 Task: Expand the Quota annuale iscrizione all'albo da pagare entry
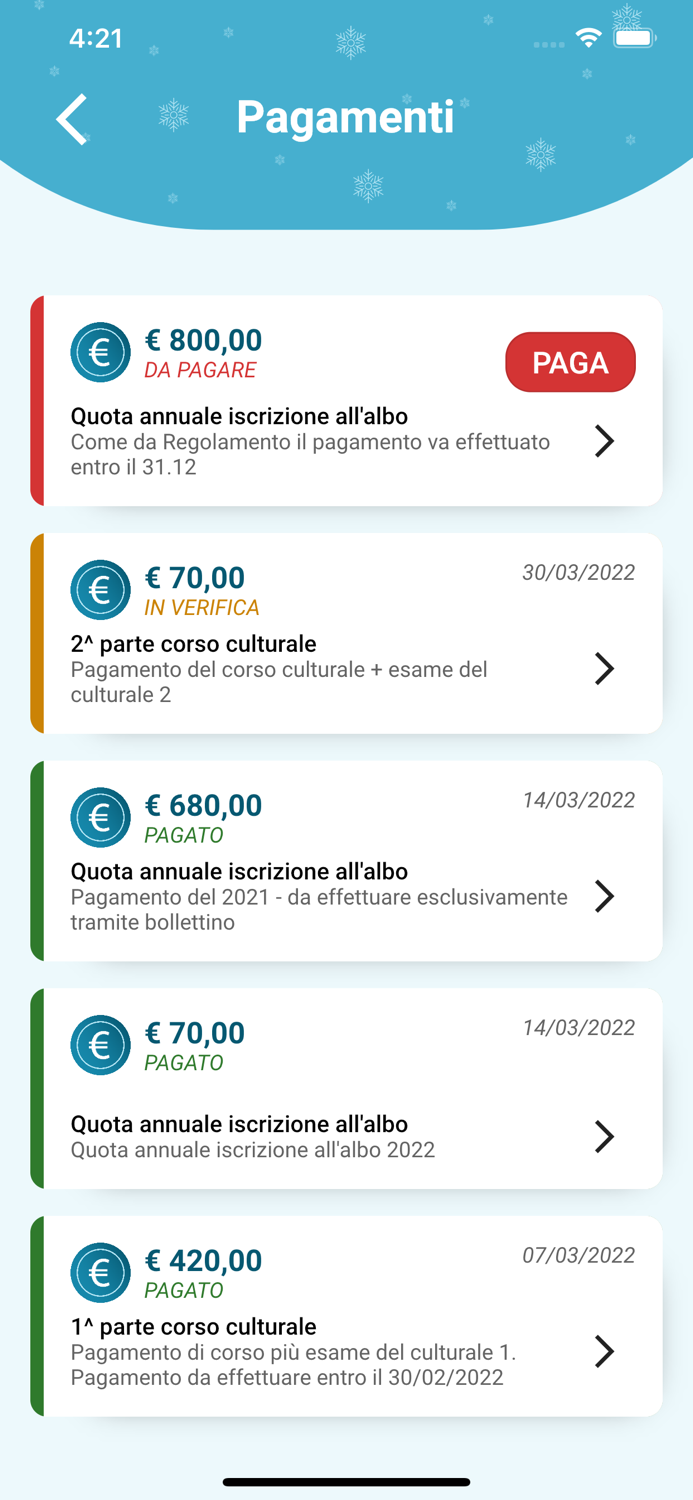604,440
